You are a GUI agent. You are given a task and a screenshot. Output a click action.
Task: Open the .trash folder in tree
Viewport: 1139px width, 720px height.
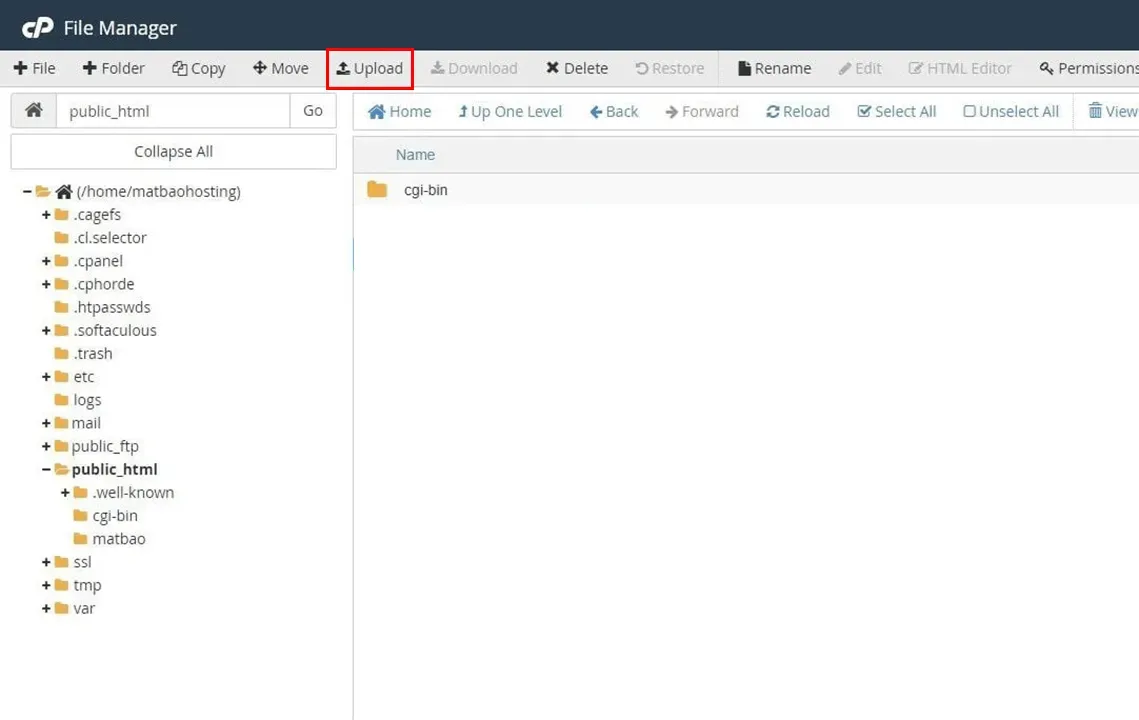click(x=93, y=354)
